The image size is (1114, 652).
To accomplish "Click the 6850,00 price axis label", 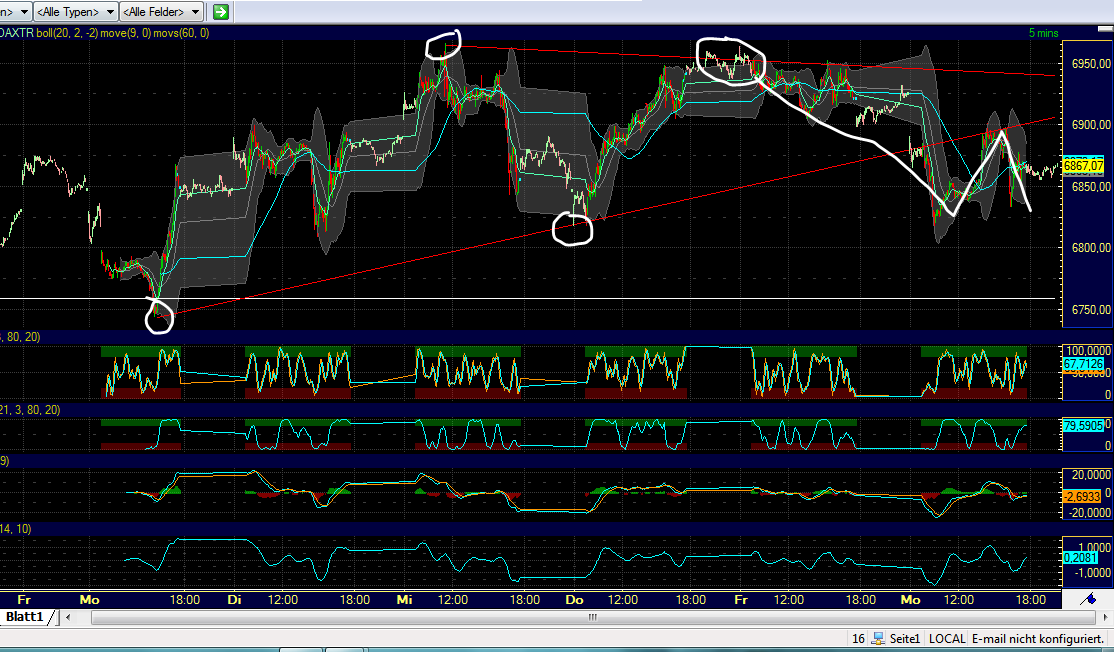I will [x=1091, y=187].
